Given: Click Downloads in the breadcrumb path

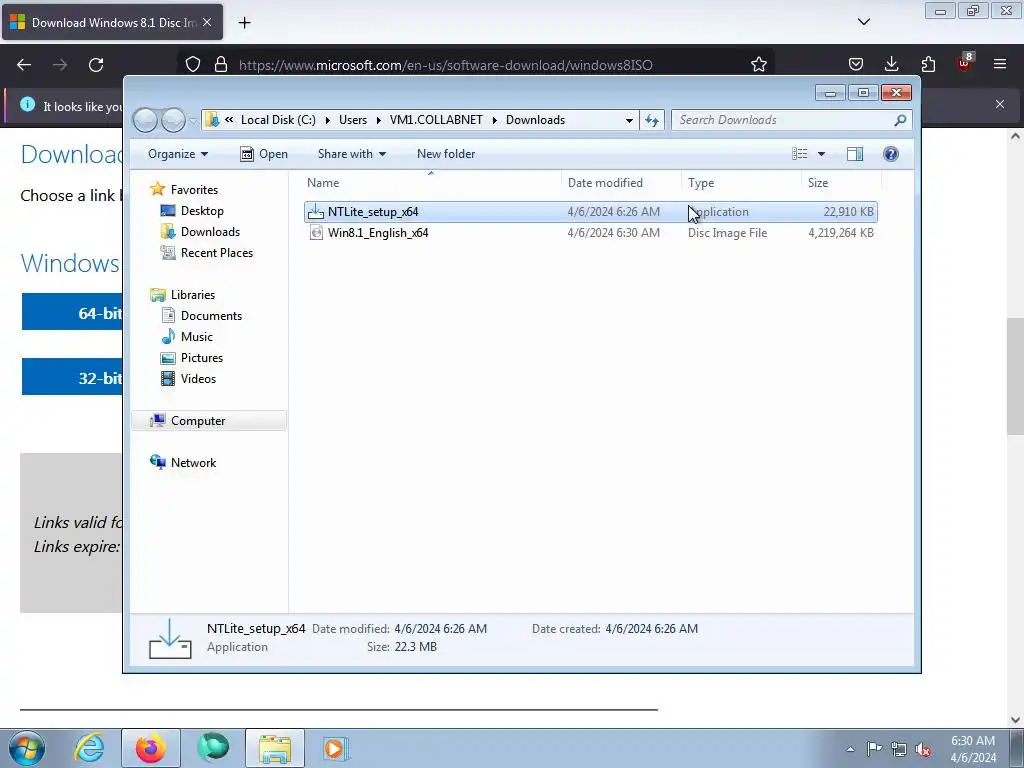Looking at the screenshot, I should (x=536, y=120).
